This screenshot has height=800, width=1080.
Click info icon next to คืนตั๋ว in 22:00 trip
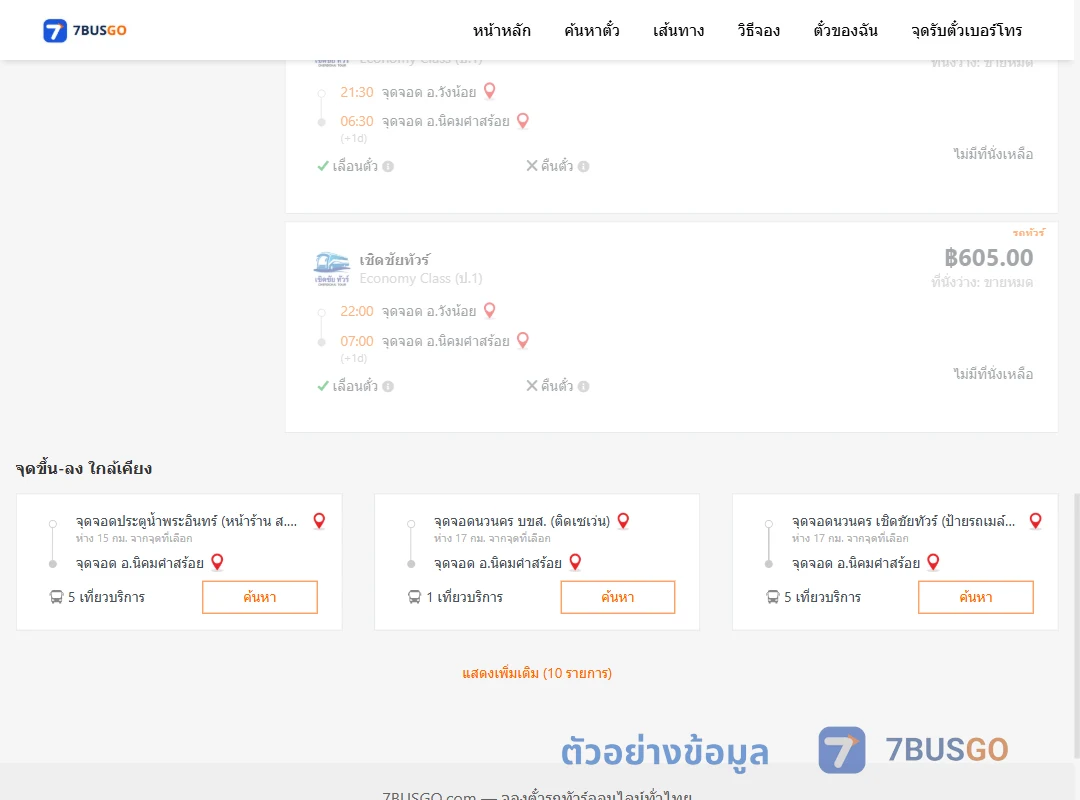pyautogui.click(x=583, y=387)
